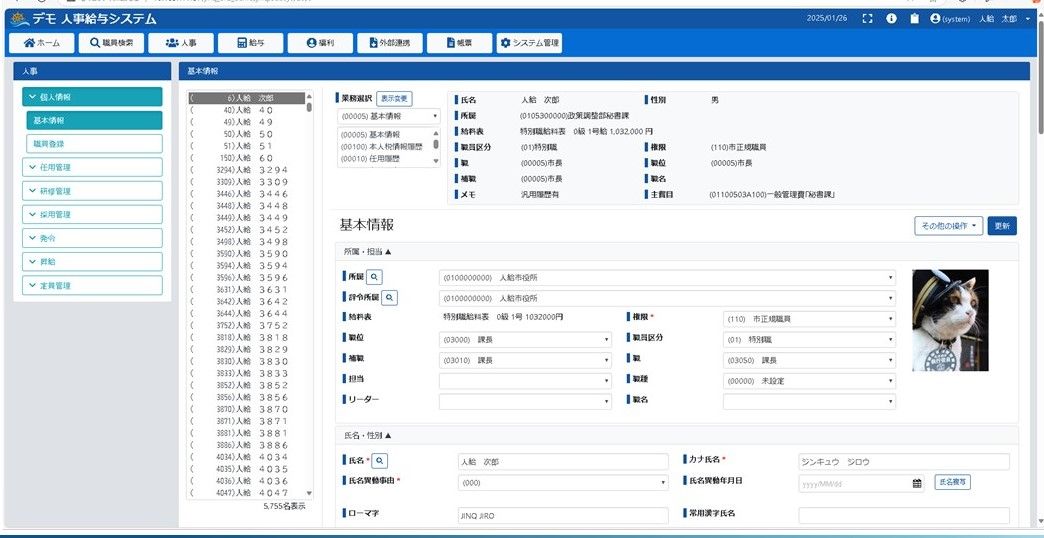Viewport: 1044px width, 538px height.
Task: Click the fullscreen toggle icon in header
Action: coord(866,19)
